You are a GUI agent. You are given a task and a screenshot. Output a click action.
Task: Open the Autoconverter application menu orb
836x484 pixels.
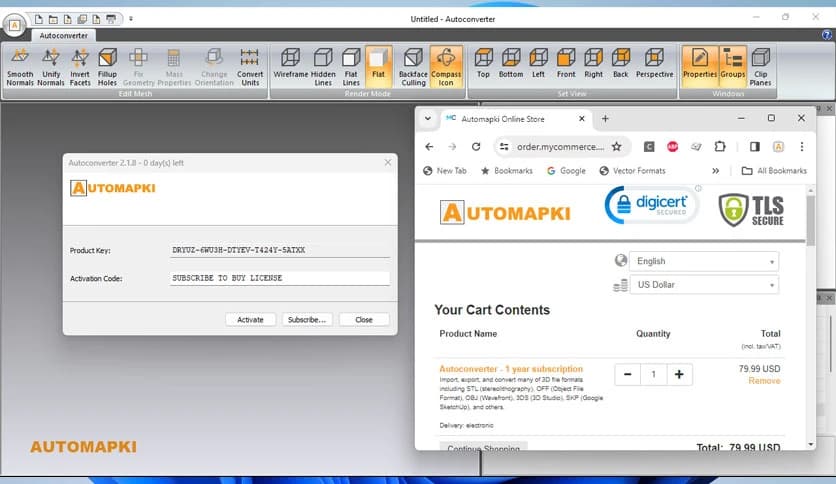[x=14, y=25]
